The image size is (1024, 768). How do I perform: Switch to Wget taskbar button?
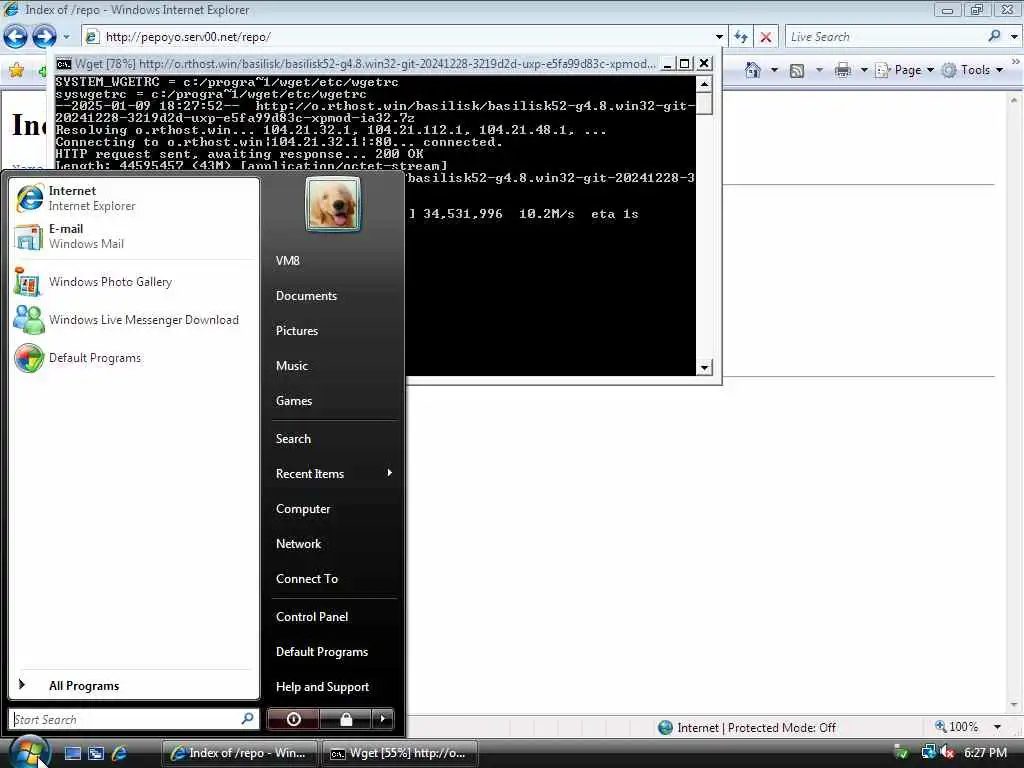399,753
